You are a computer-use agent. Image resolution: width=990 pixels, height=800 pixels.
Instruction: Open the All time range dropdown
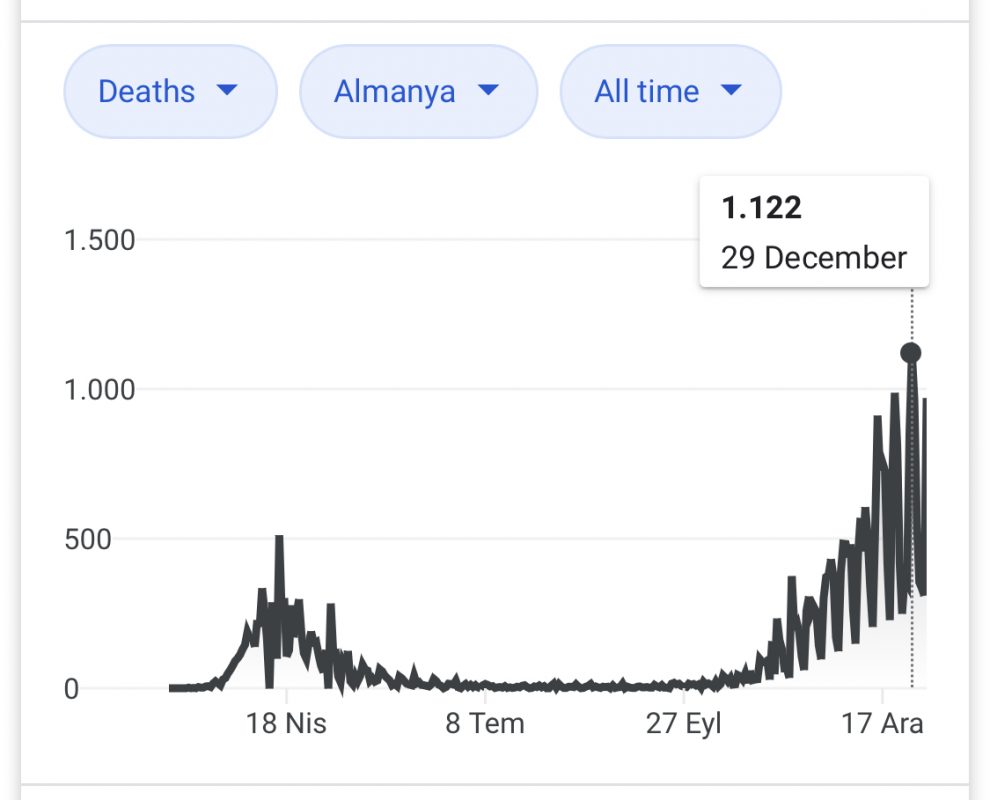point(669,92)
